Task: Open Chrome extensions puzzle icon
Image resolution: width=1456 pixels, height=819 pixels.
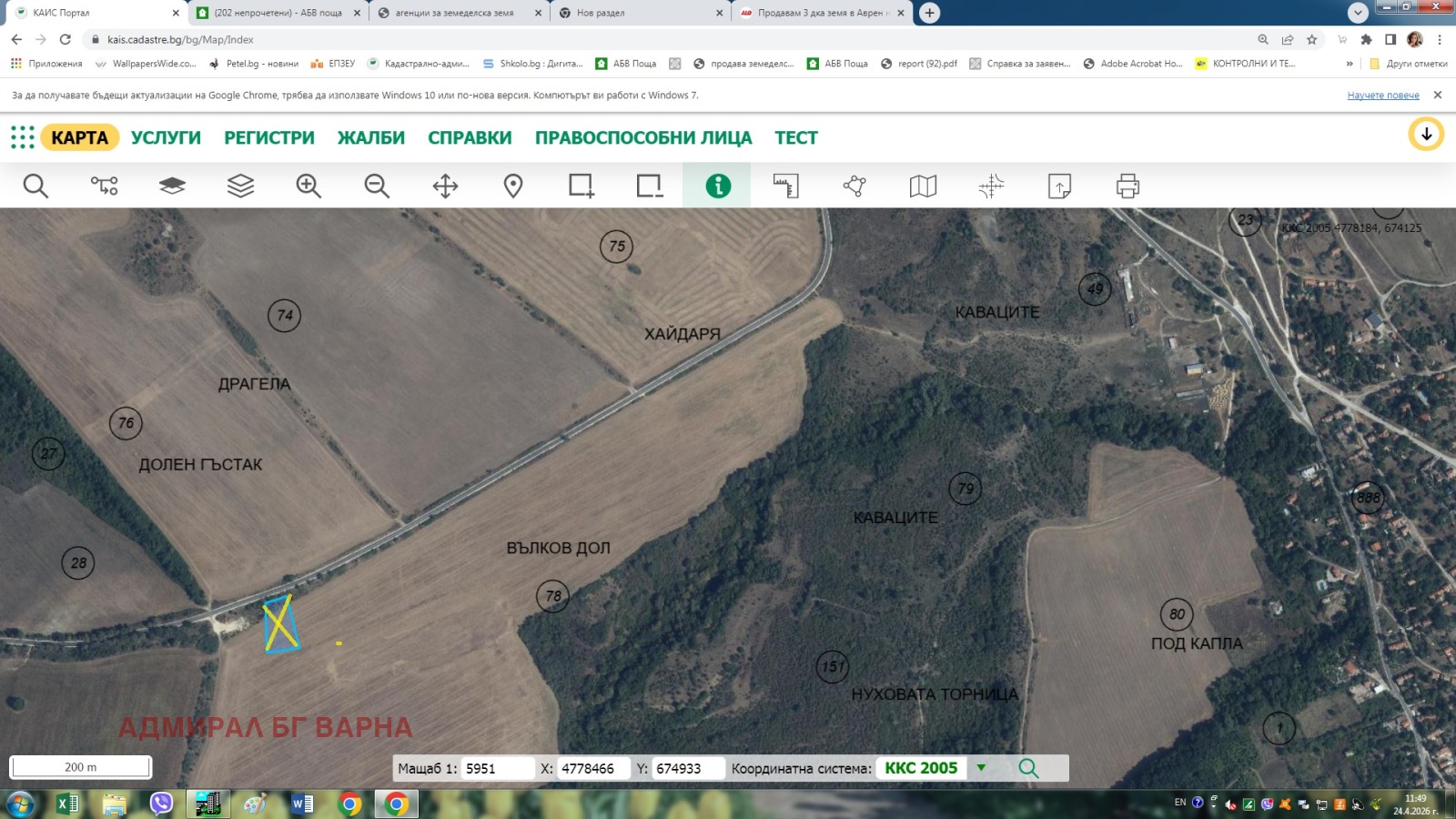Action: point(1366,39)
